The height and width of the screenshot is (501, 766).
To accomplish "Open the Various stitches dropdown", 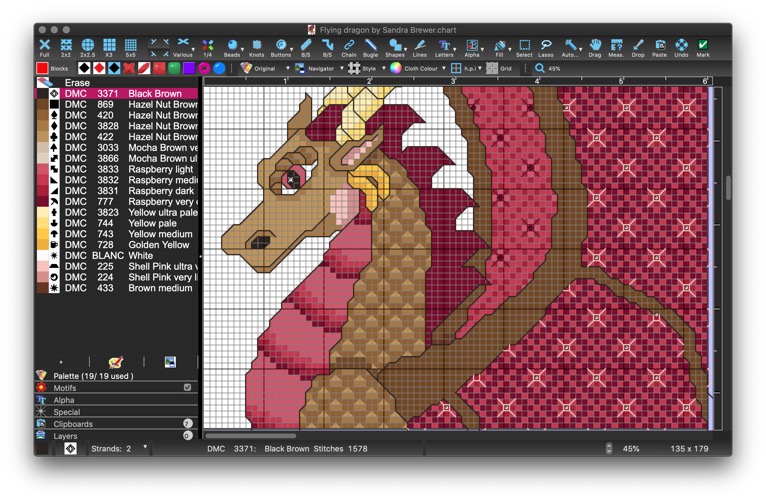I will coord(193,49).
